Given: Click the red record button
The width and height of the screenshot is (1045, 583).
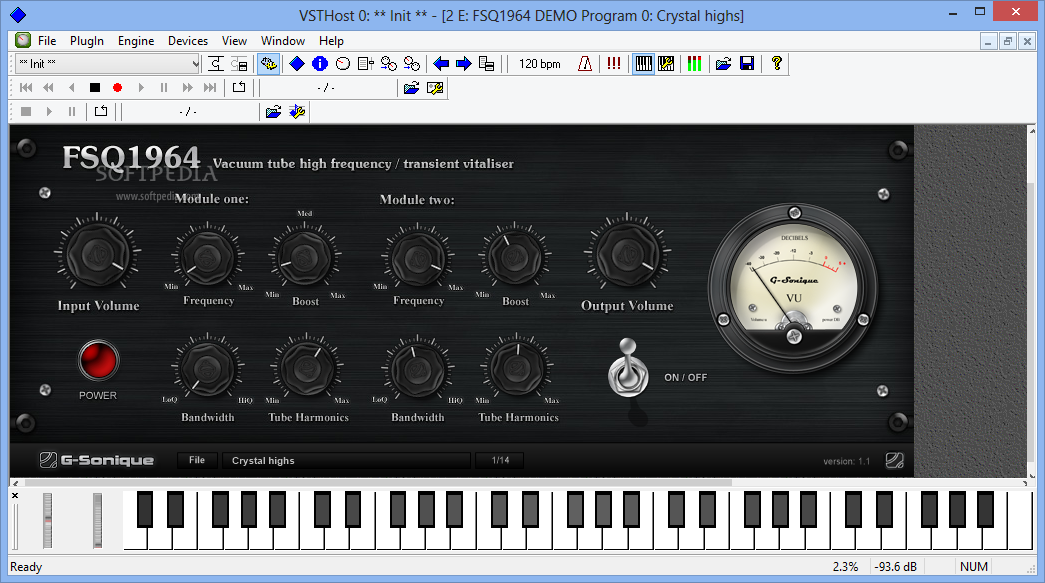Looking at the screenshot, I should click(x=117, y=87).
